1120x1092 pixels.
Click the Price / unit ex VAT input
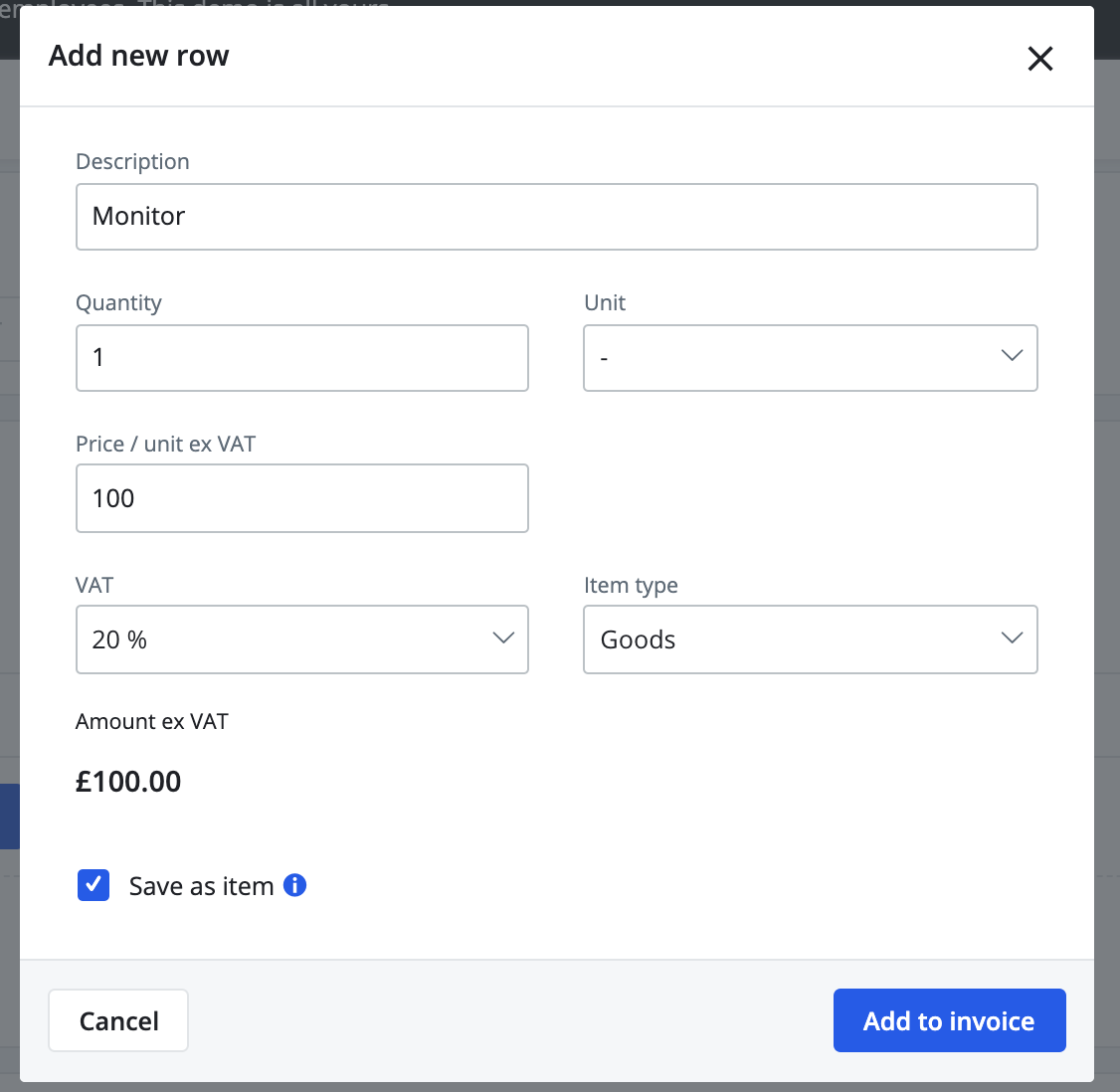pyautogui.click(x=301, y=497)
